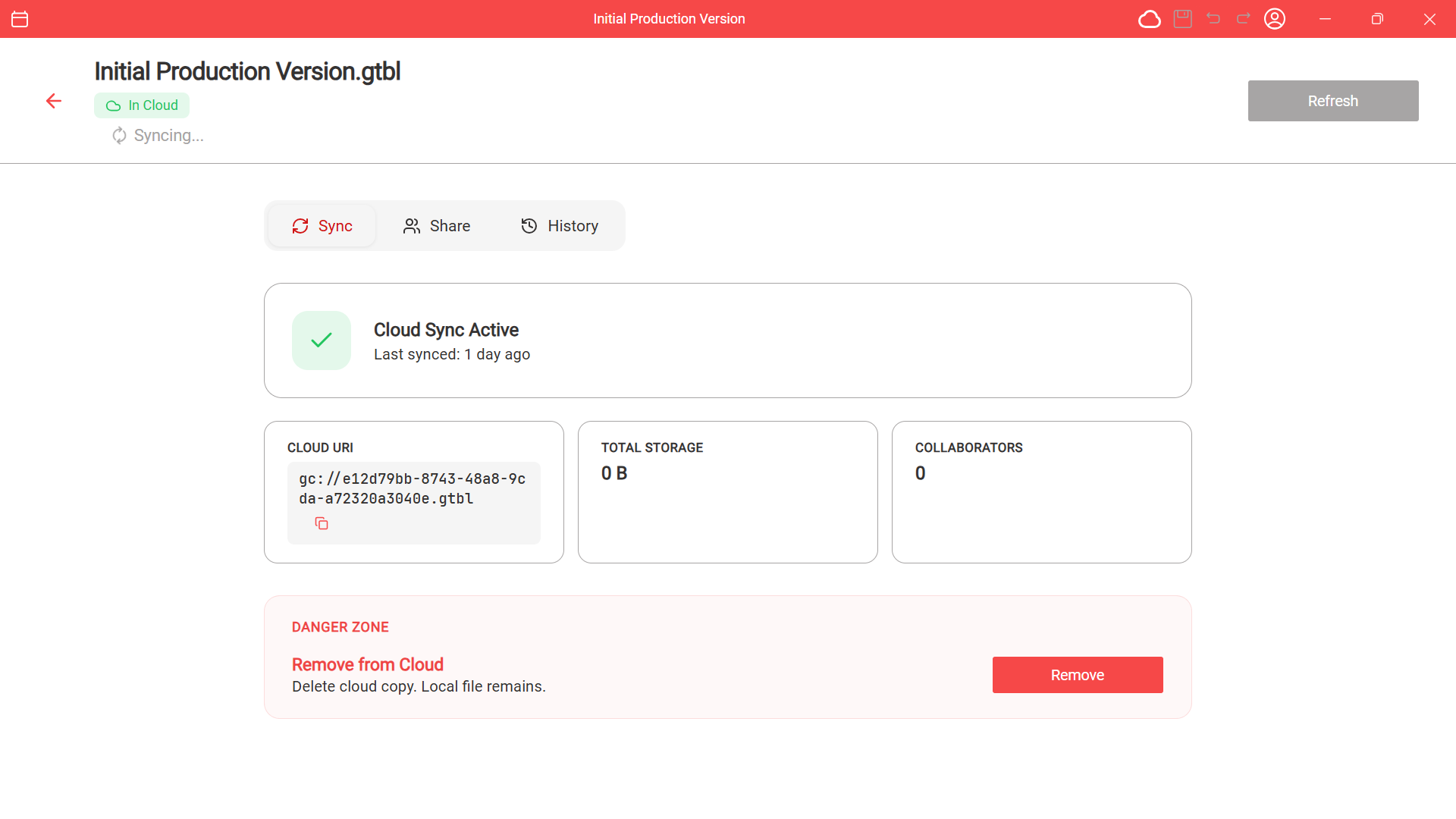Click the Collaborators card

[x=1041, y=491]
